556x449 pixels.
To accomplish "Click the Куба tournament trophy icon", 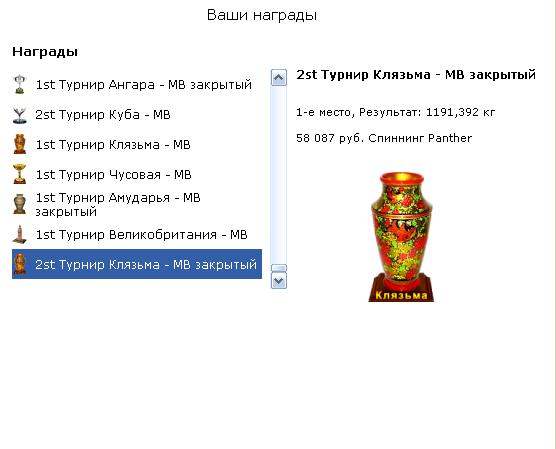I will (x=20, y=115).
